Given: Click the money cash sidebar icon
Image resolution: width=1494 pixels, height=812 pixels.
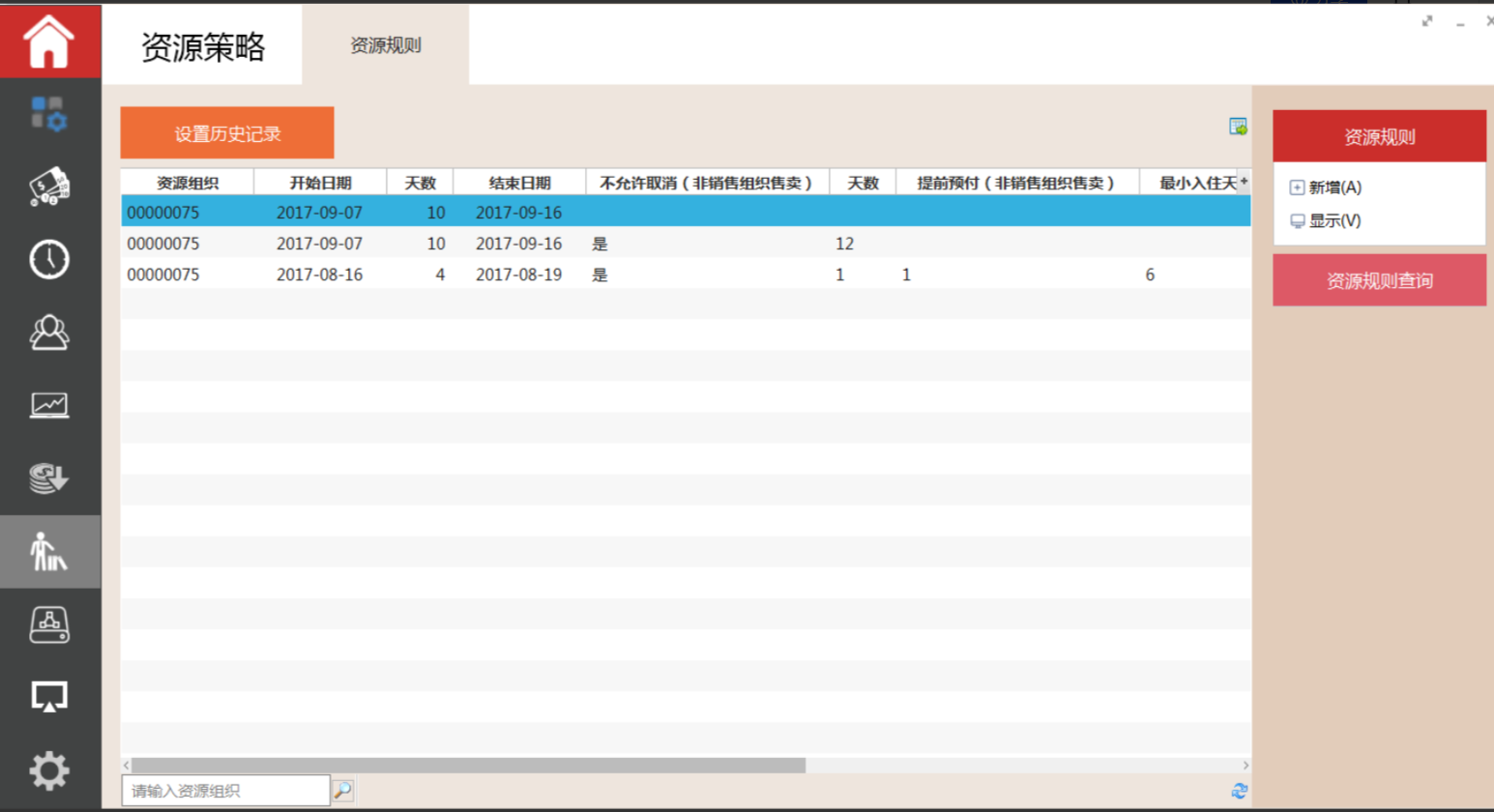Looking at the screenshot, I should 49,187.
